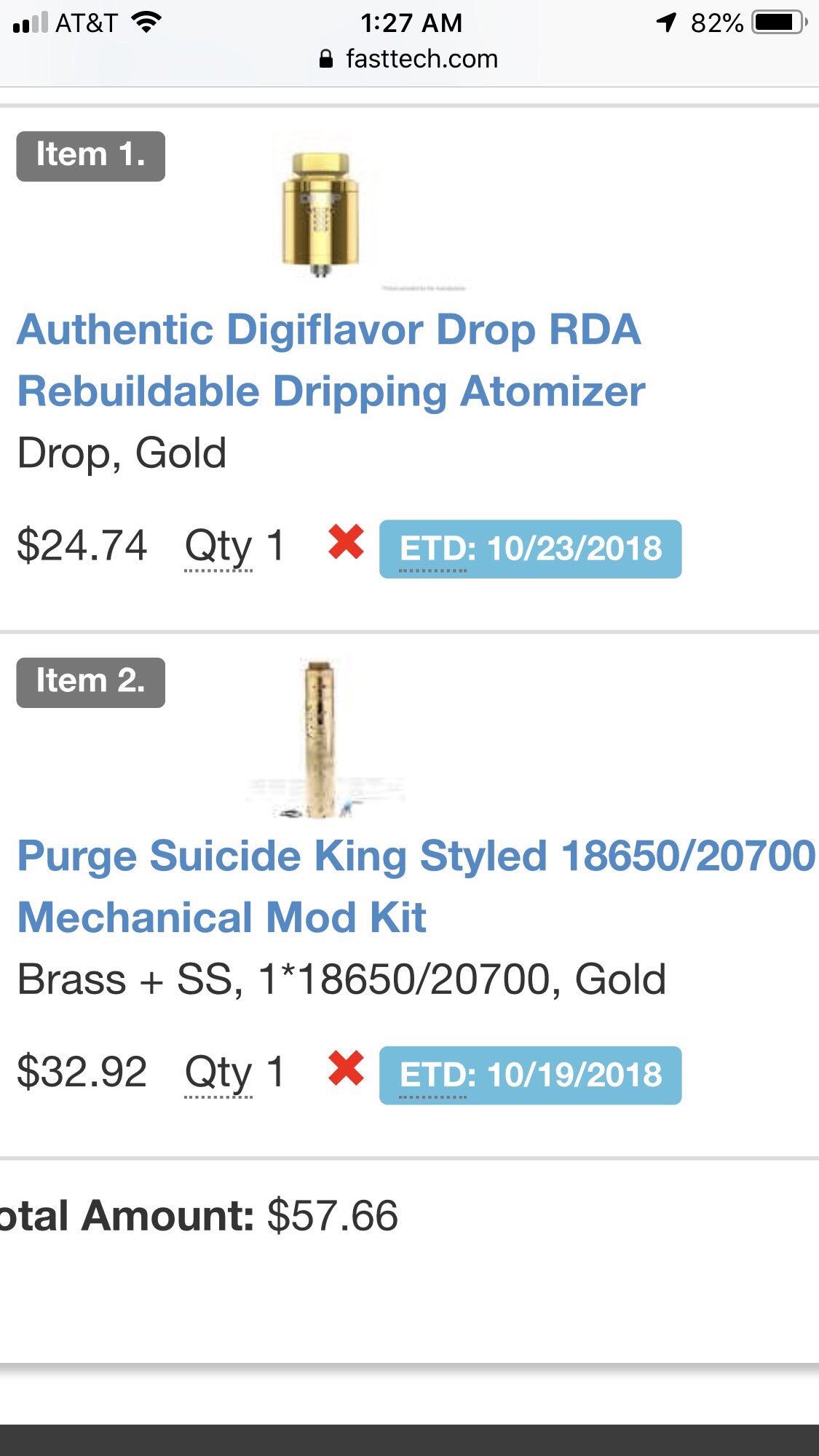Tap the cellular signal bars
The height and width of the screenshot is (1456, 819).
coord(31,23)
